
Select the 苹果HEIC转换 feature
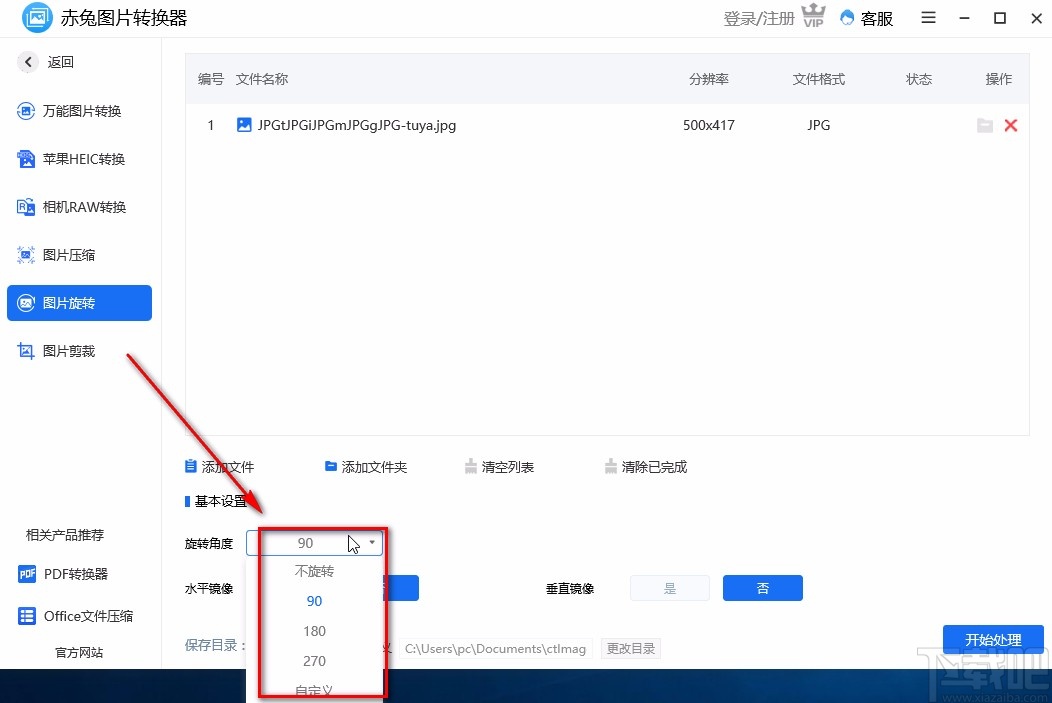pyautogui.click(x=77, y=159)
